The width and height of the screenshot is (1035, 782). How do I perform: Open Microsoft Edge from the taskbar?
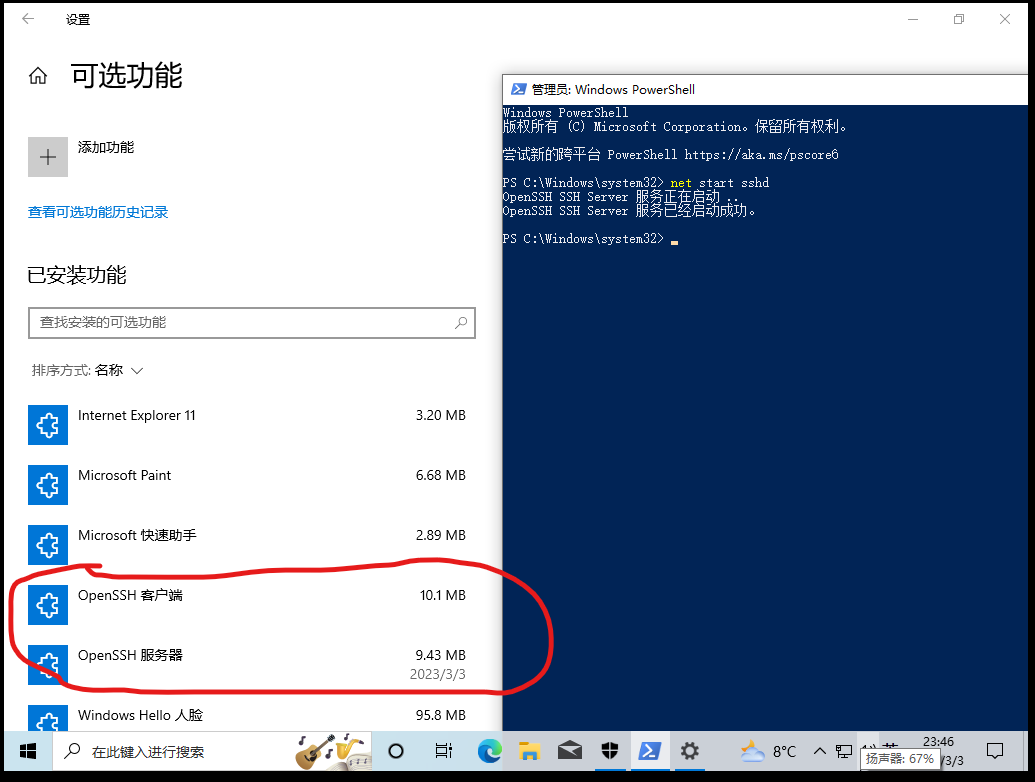click(490, 750)
